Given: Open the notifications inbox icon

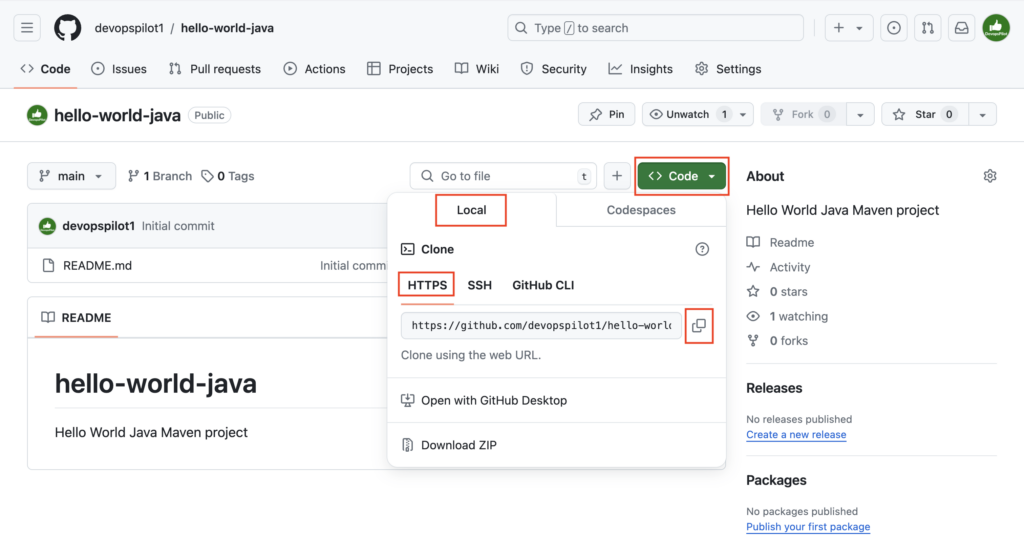Looking at the screenshot, I should pos(961,28).
